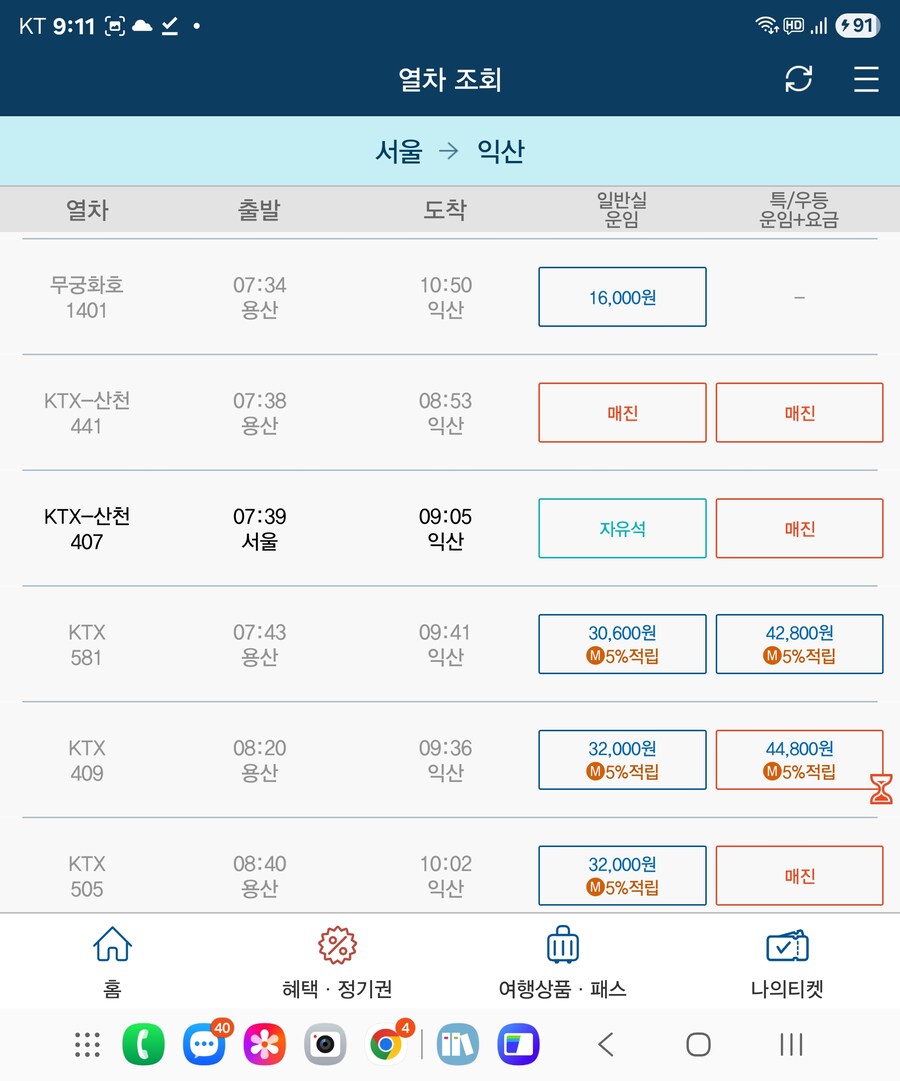Open the purple window app icon
900x1081 pixels.
point(519,1044)
